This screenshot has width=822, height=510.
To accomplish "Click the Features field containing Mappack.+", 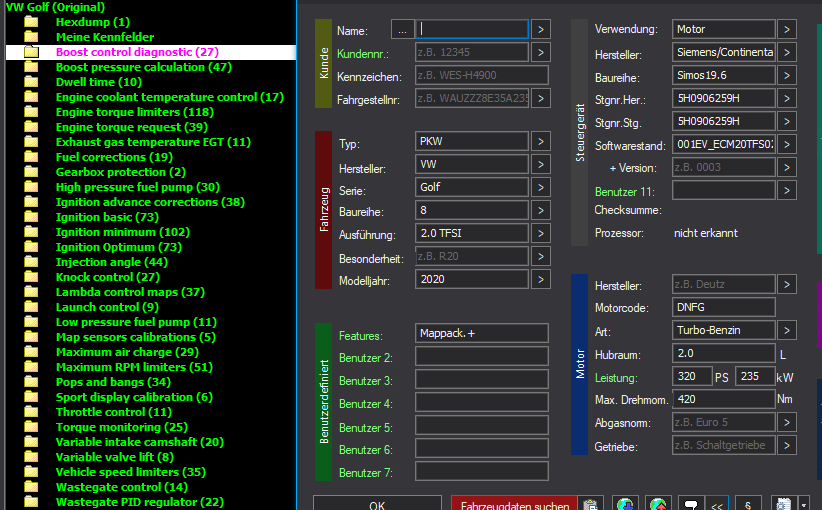I will (482, 333).
